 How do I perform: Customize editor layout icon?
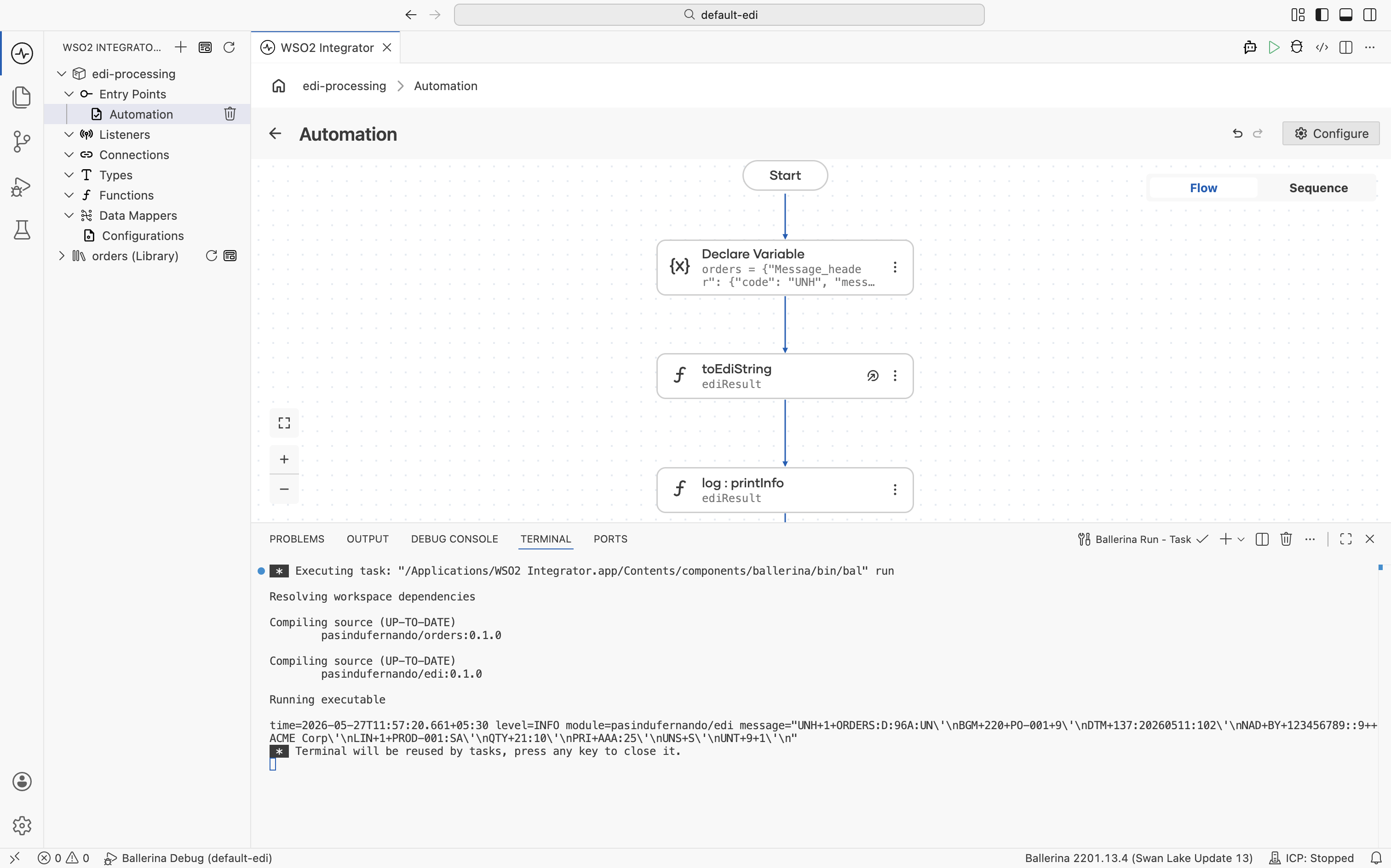pos(1298,15)
